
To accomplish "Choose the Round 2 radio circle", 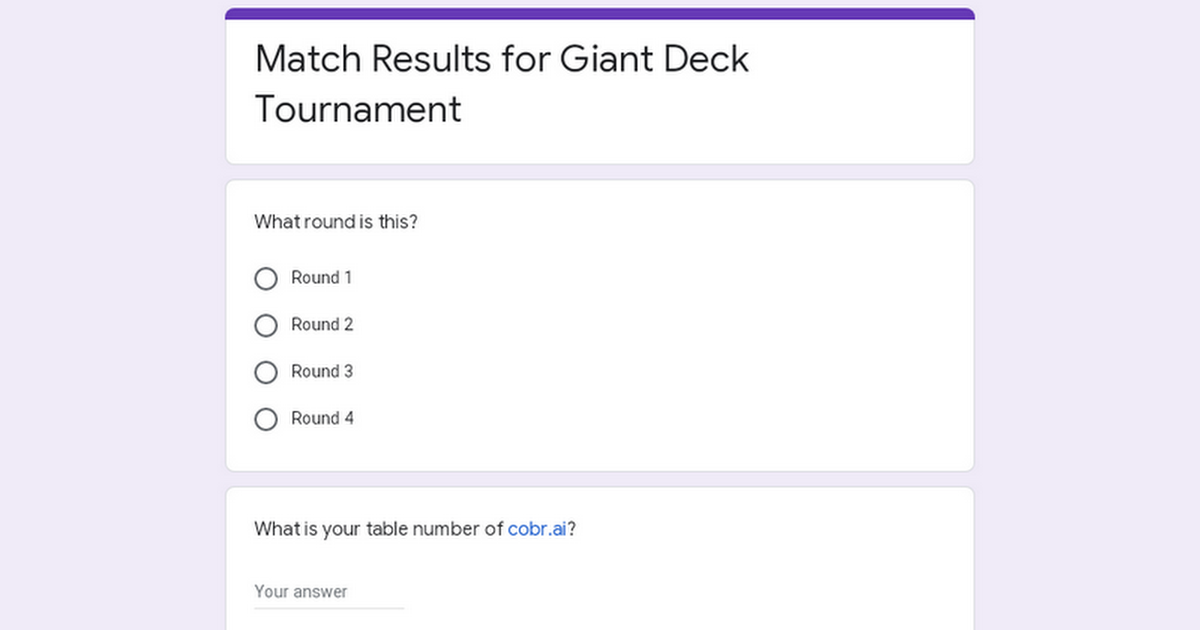I will click(x=266, y=326).
